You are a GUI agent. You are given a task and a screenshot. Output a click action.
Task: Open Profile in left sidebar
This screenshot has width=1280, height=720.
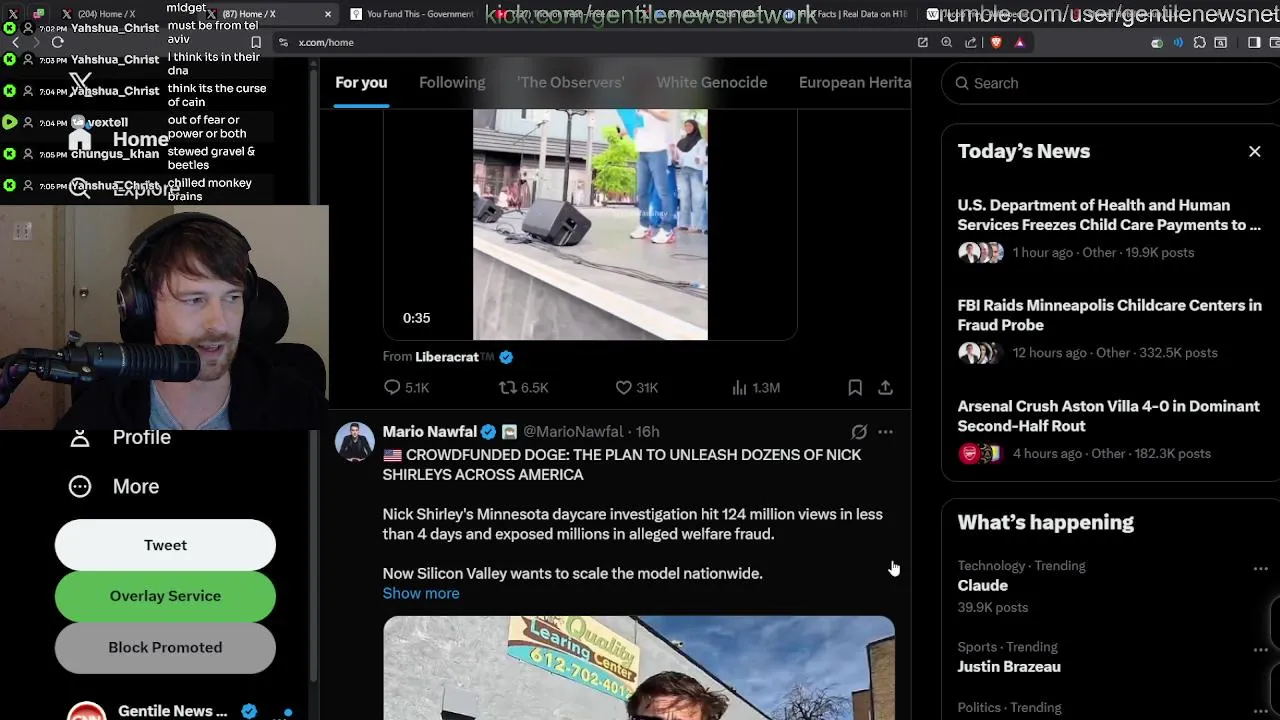[x=141, y=437]
